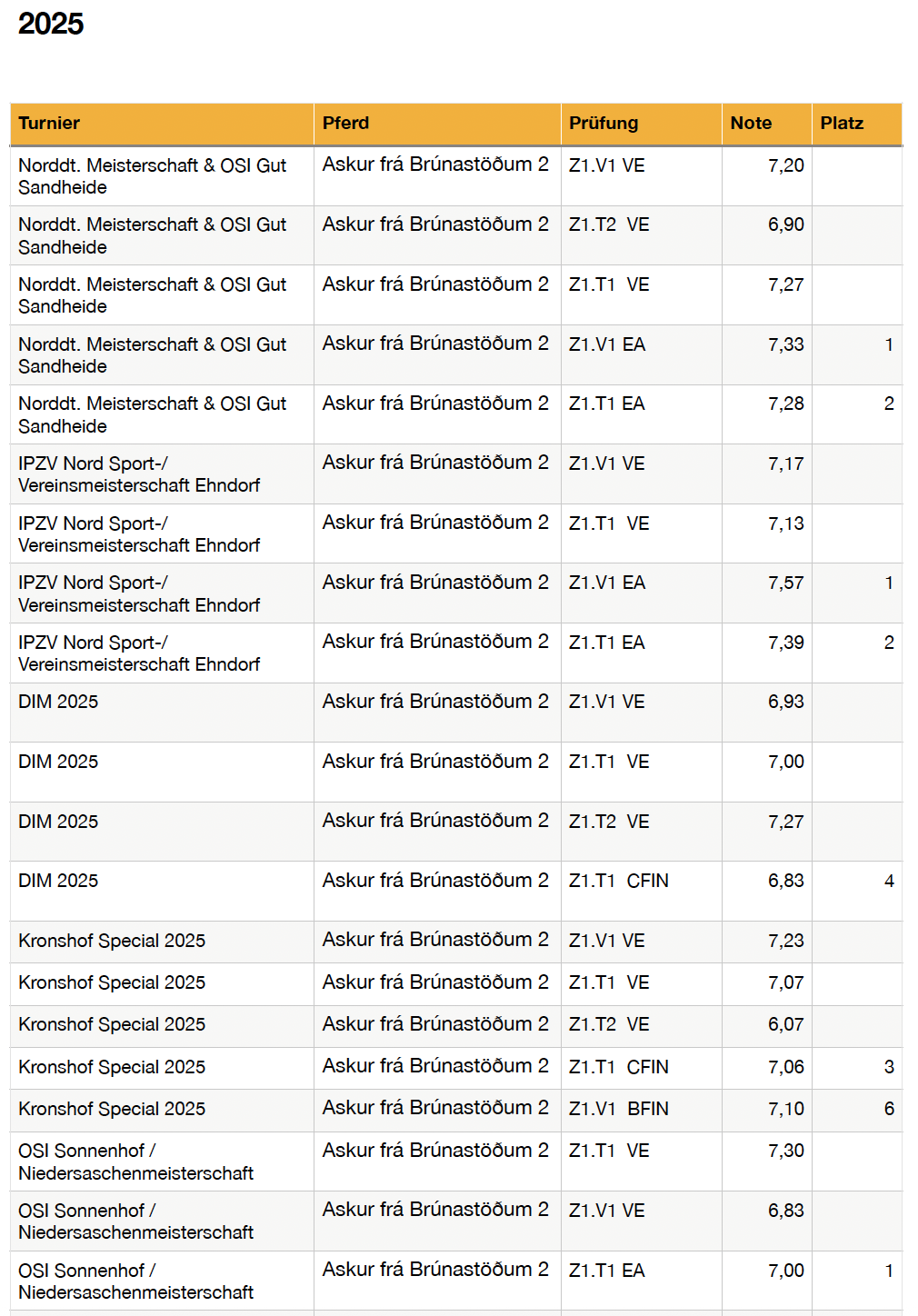
Task: Click the Pferd column header
Action: point(345,124)
